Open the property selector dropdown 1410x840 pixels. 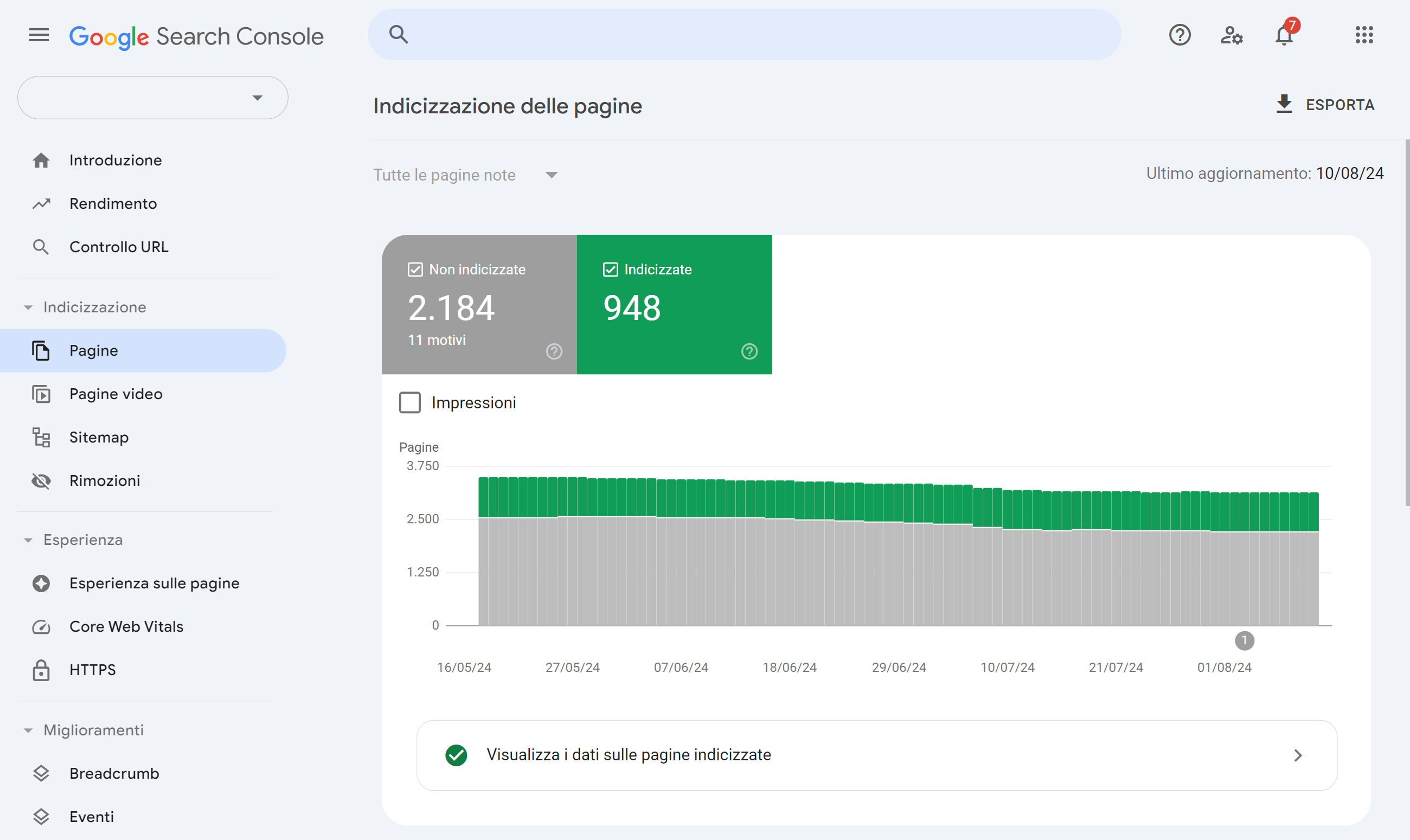click(153, 98)
